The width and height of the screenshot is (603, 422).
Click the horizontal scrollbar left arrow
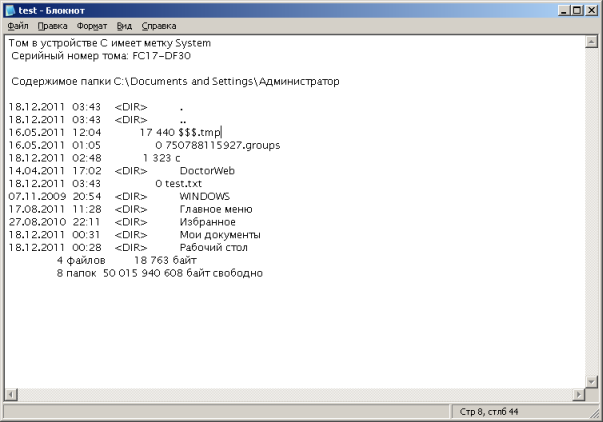click(x=11, y=394)
